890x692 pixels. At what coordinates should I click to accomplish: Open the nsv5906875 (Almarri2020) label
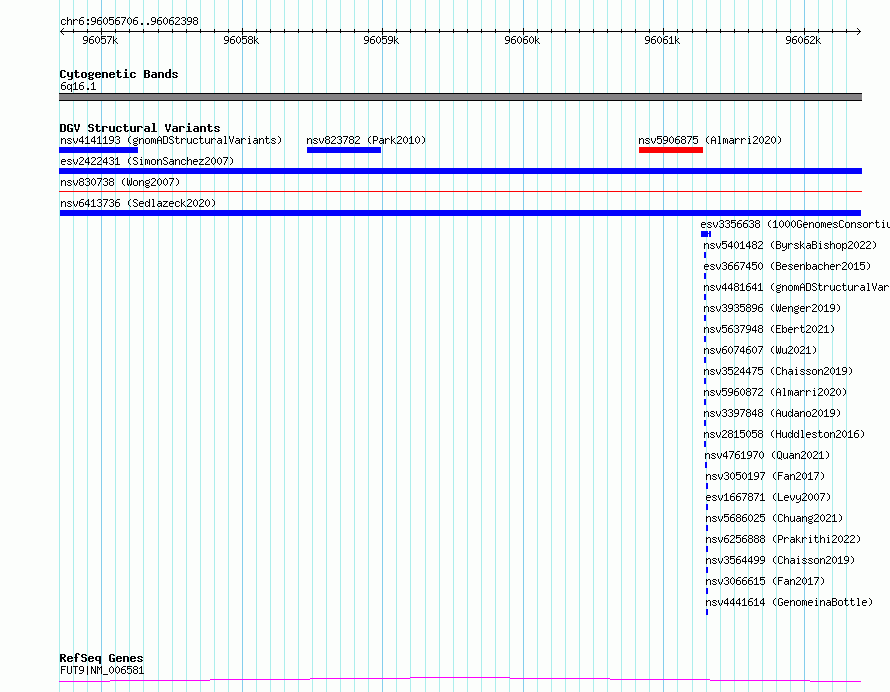coord(710,140)
